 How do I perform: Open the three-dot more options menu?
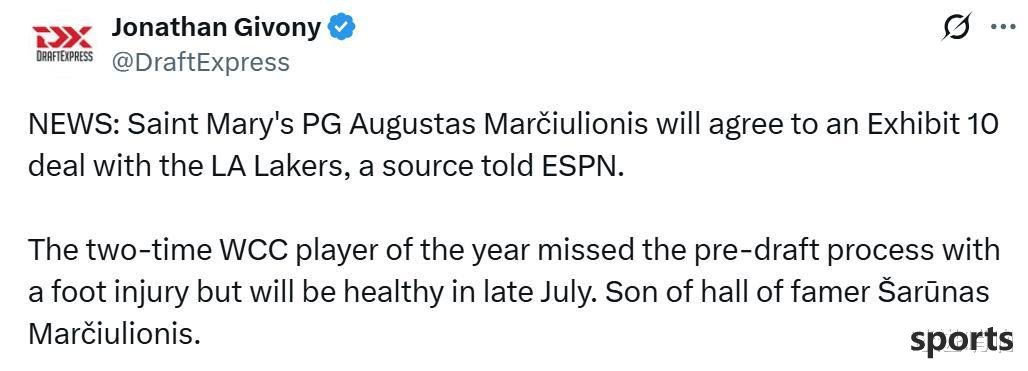1002,28
